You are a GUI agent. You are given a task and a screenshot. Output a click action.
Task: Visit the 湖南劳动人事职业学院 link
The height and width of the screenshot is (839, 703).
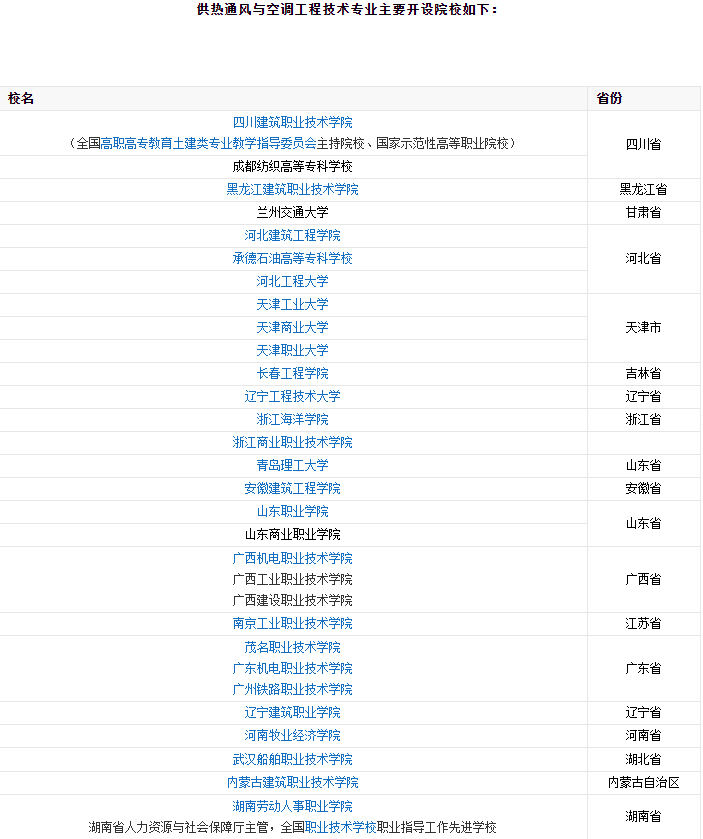point(292,806)
